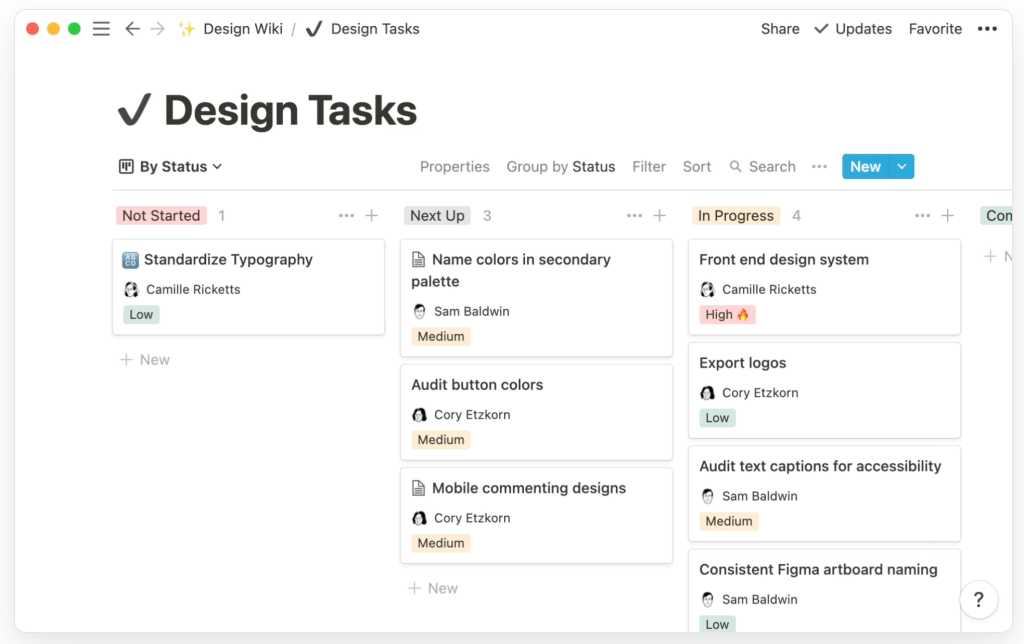Image resolution: width=1024 pixels, height=644 pixels.
Task: Click the Sort option in toolbar
Action: [x=697, y=167]
